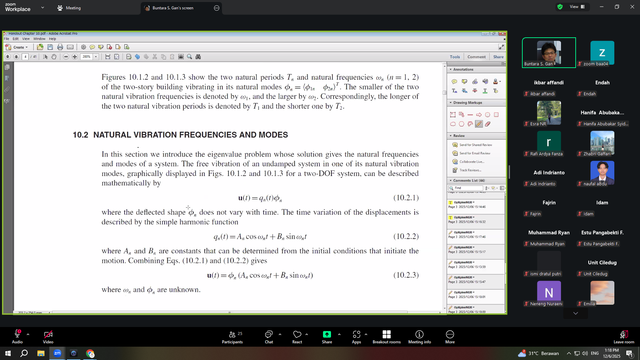Screen dimensions: 640x360
Task: Open the Share pane tab
Action: click(498, 57)
